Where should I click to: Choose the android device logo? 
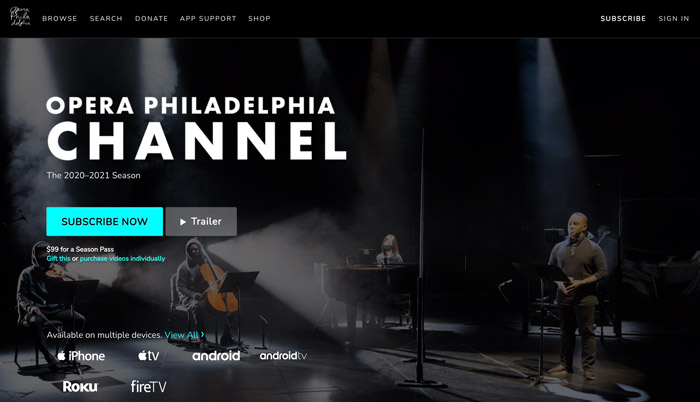pos(216,356)
